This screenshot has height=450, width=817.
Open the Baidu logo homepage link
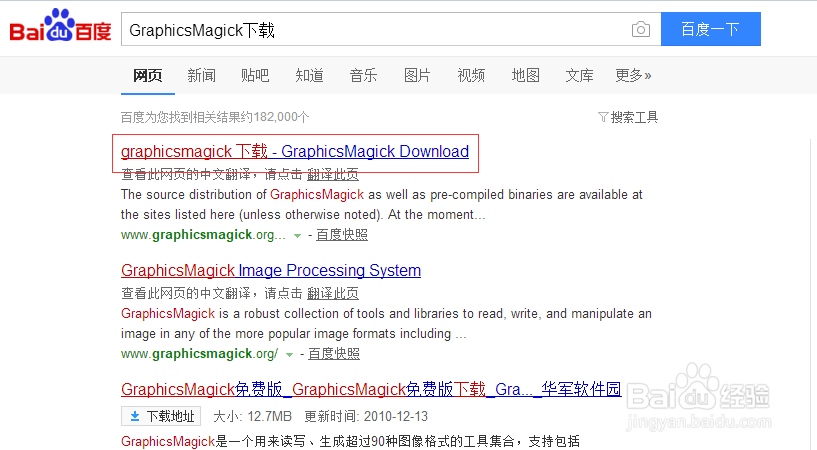[60, 26]
